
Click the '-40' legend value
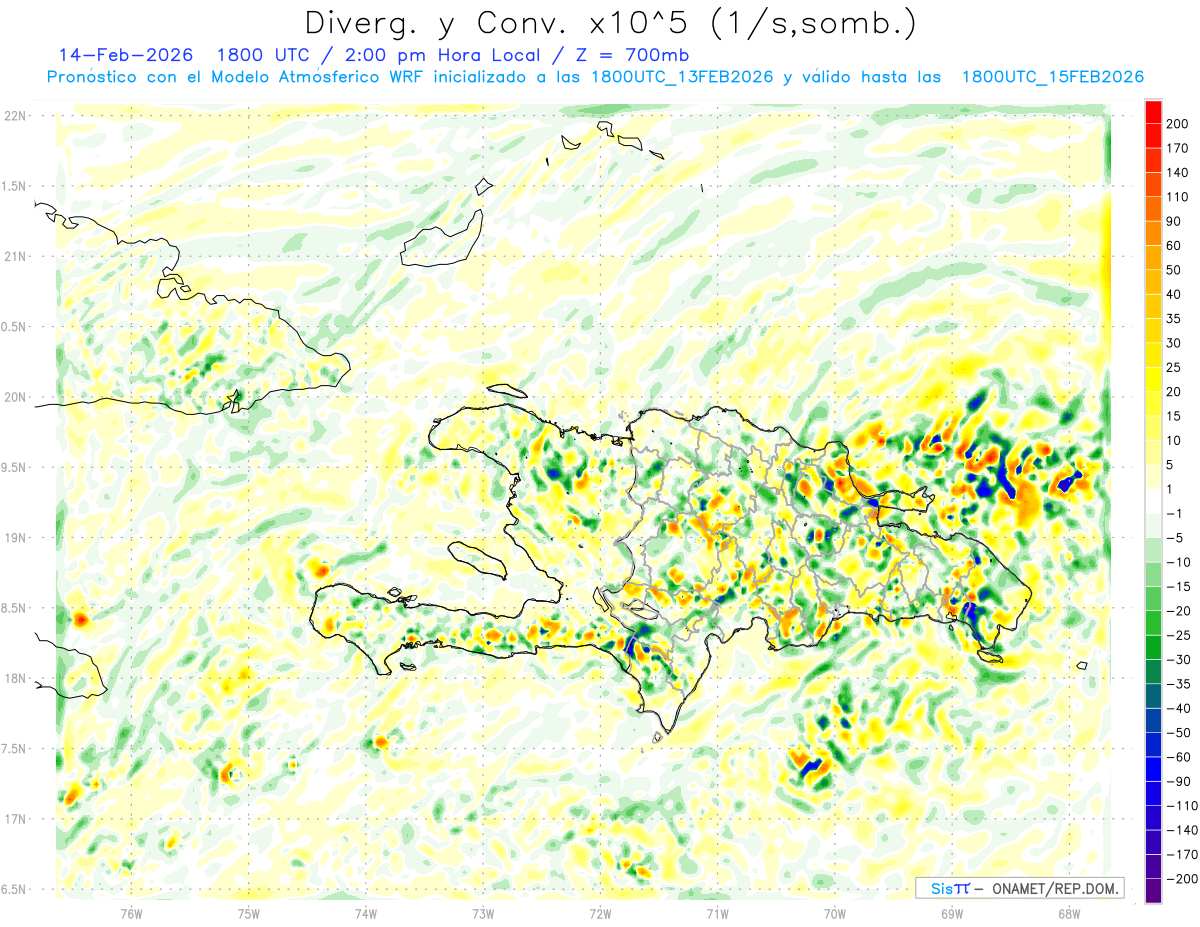[1177, 708]
